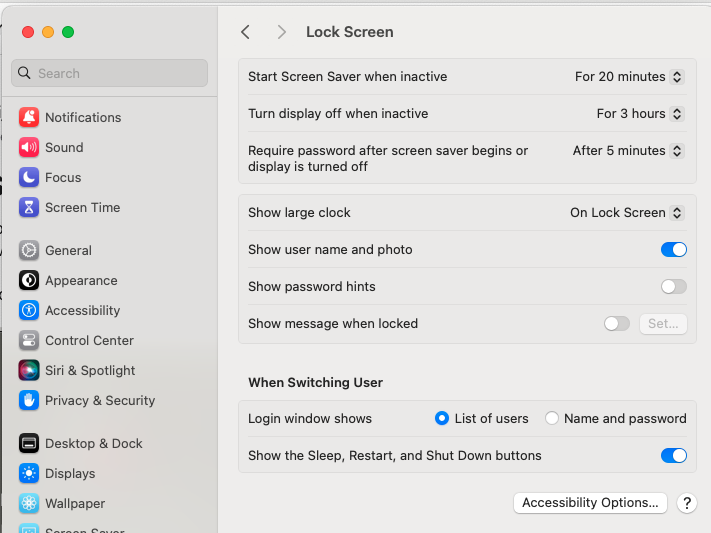Screen dimensions: 711x533
Task: Switch to Desktop & Dock pane
Action: (x=93, y=443)
